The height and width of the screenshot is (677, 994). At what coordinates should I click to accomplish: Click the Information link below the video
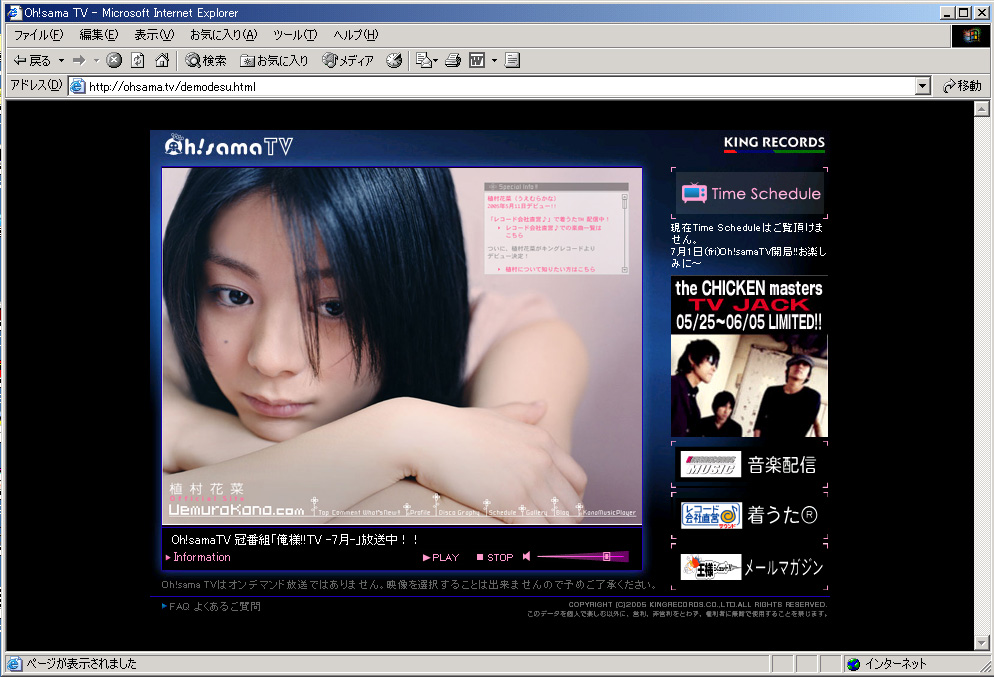[x=201, y=557]
